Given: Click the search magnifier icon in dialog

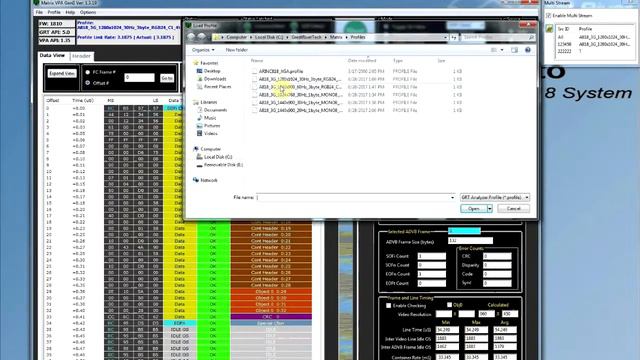Looking at the screenshot, I should tap(531, 37).
